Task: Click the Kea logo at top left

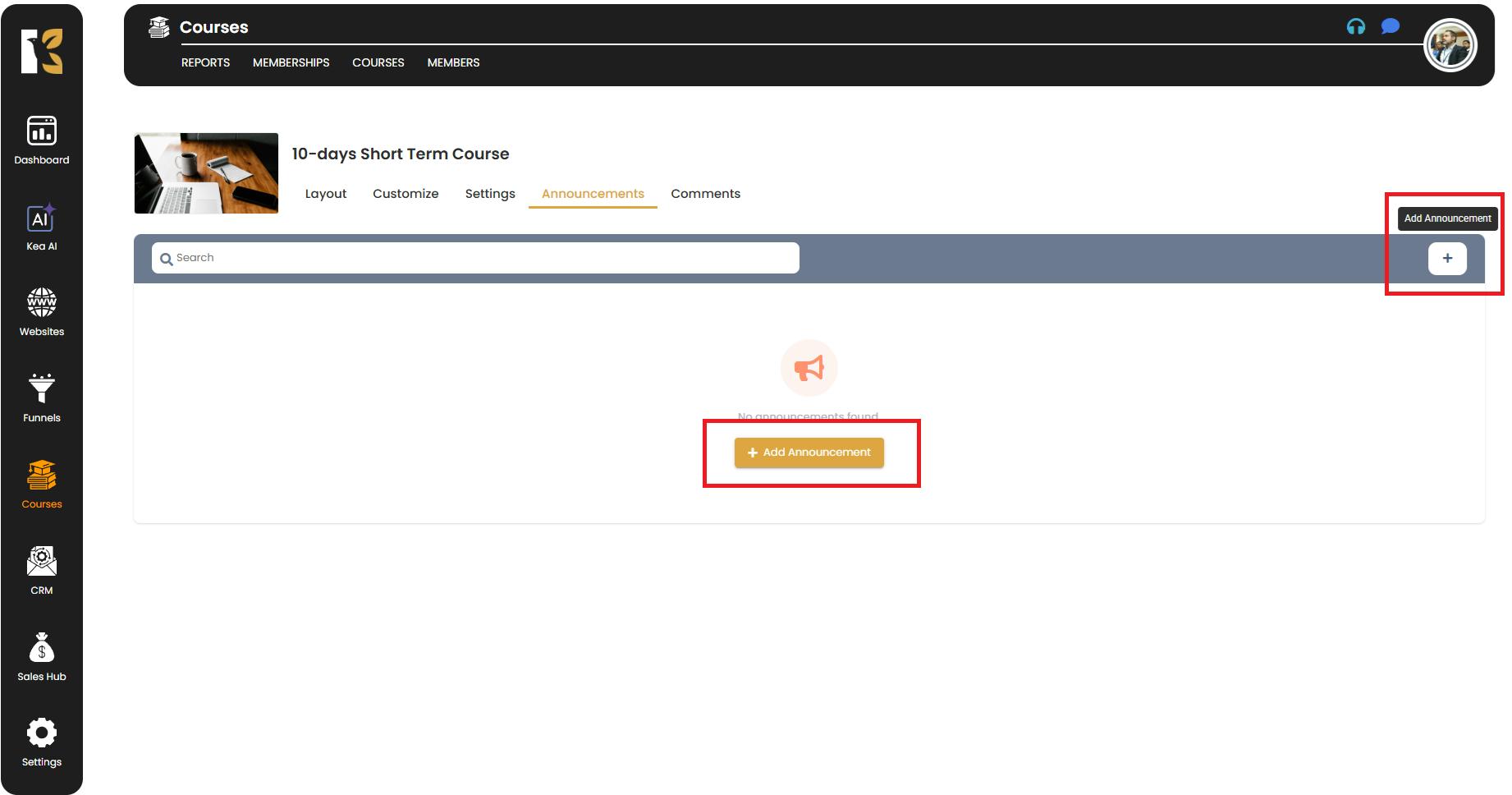Action: coord(42,51)
